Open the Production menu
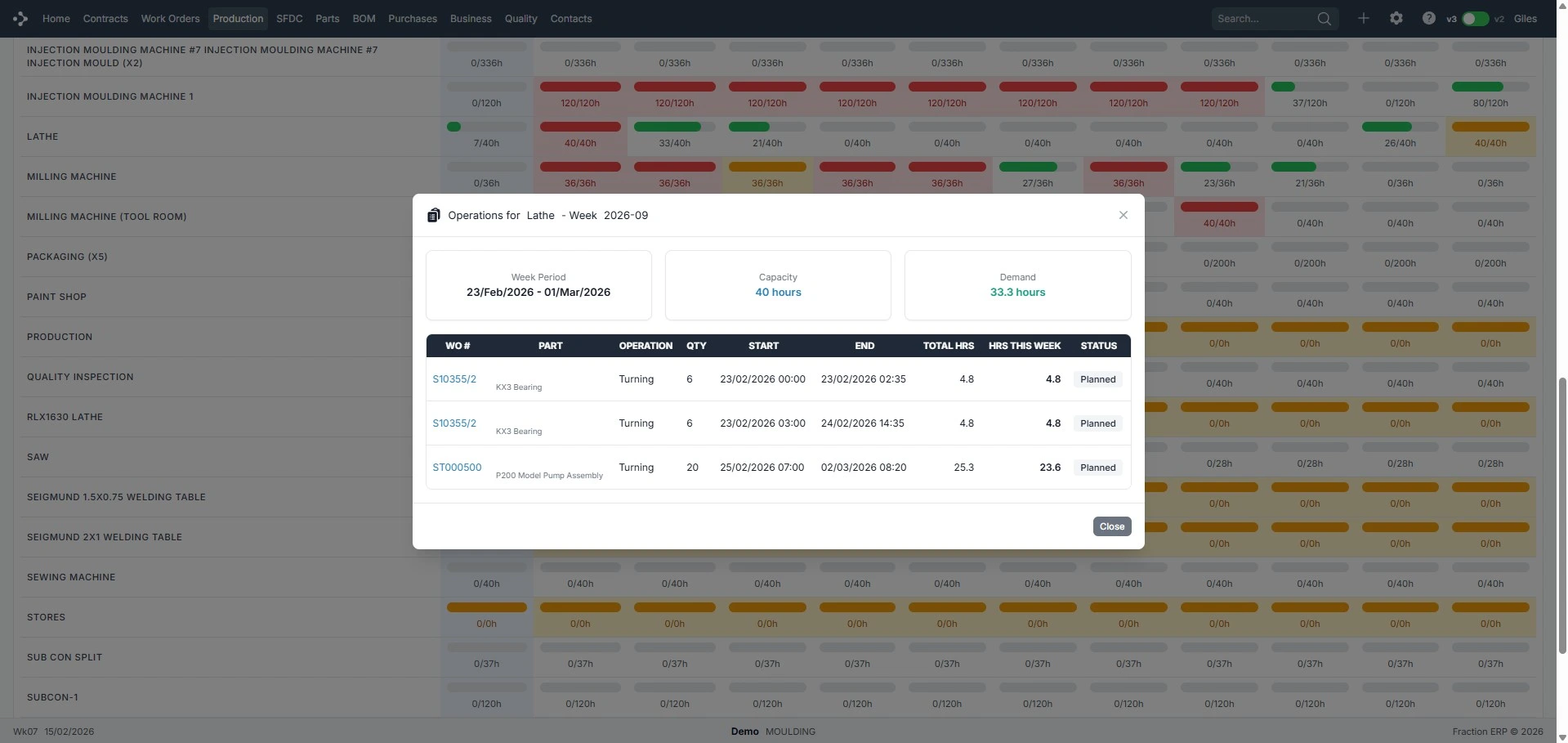The image size is (1568, 743). click(x=238, y=19)
